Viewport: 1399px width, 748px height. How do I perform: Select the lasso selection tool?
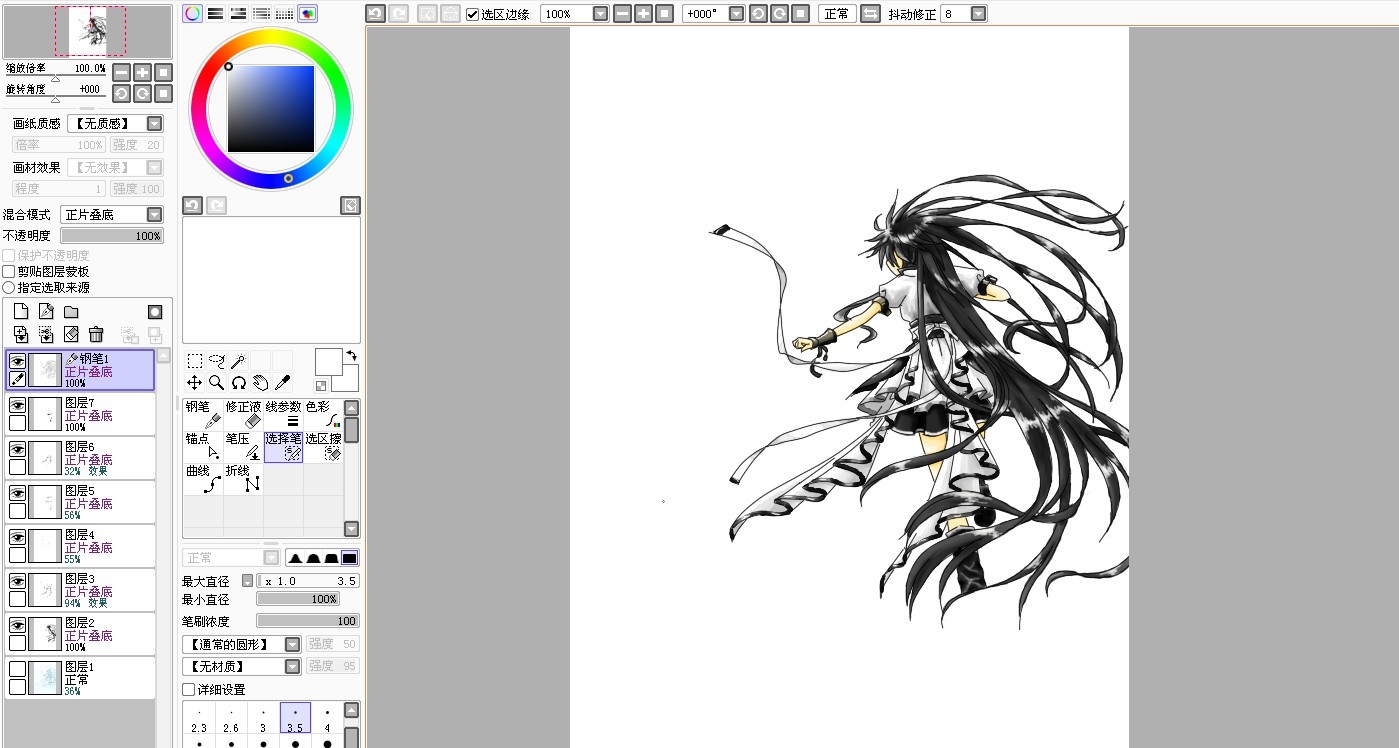tap(216, 361)
